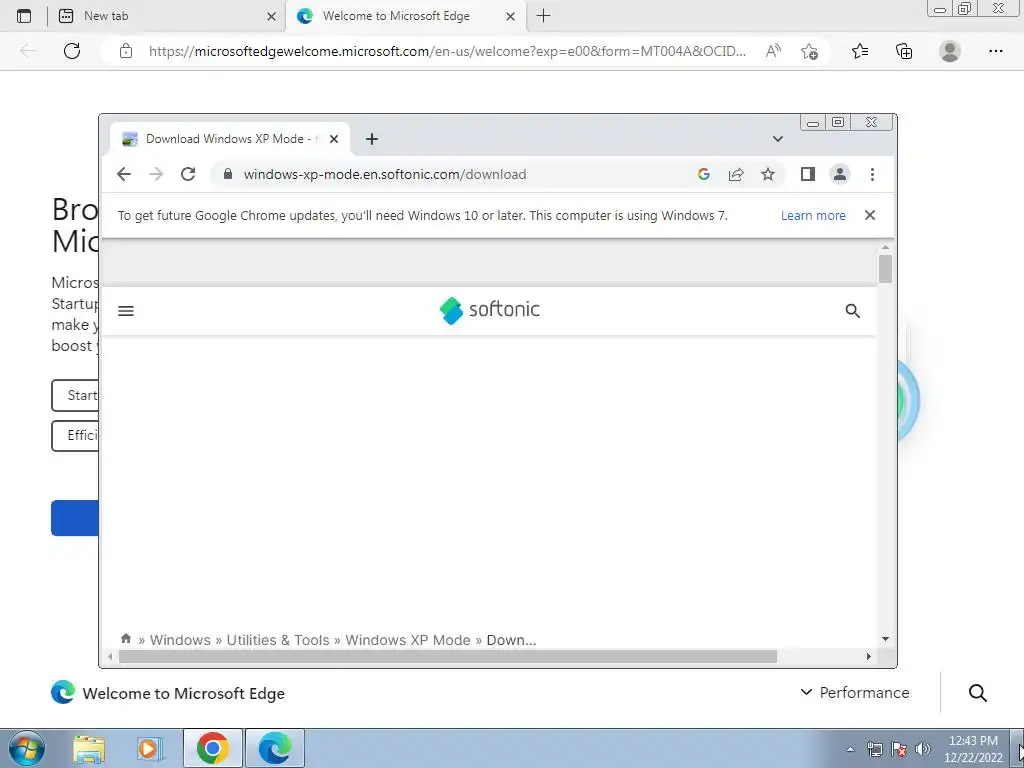Open File Explorer from the taskbar
This screenshot has width=1024, height=768.
click(89, 749)
